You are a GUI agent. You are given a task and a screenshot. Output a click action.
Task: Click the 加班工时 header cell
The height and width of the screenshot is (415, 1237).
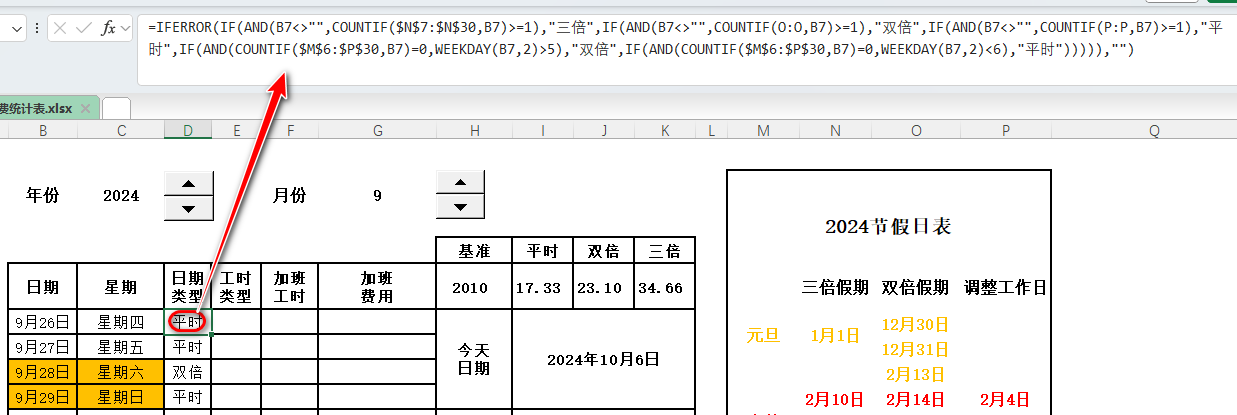coord(290,287)
